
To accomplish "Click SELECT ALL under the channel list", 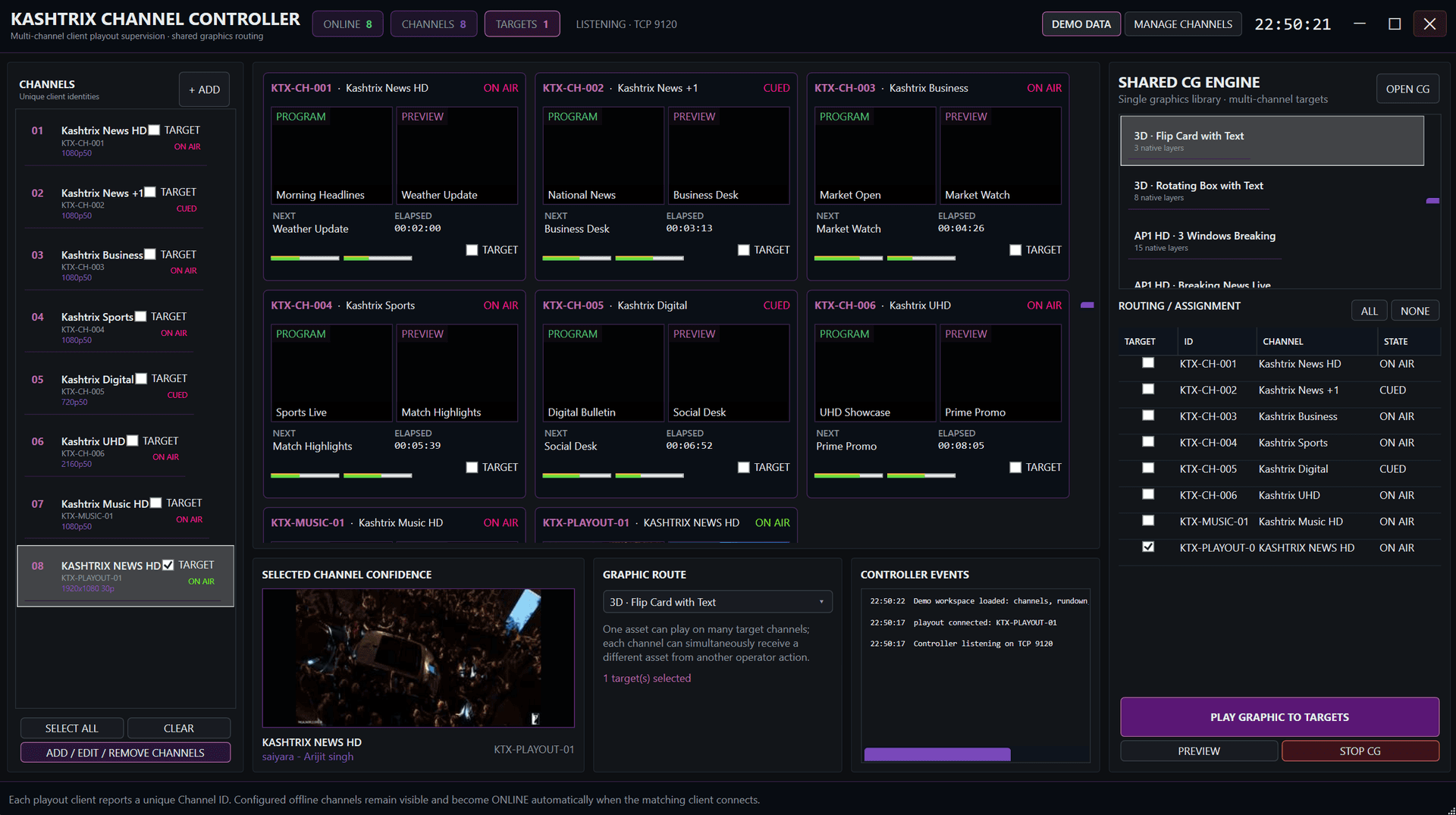I will [x=72, y=728].
